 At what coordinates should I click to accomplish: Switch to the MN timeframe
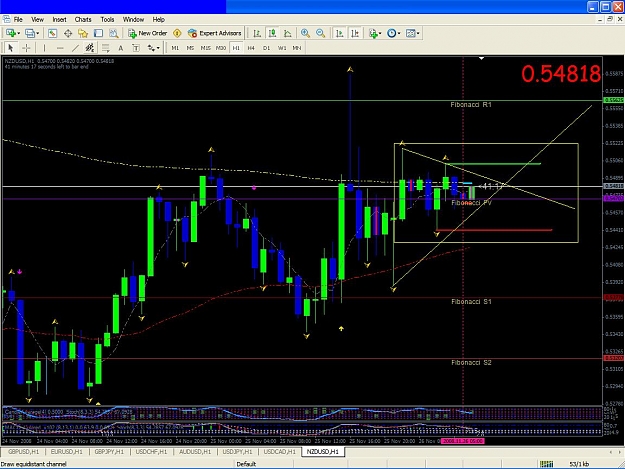[x=297, y=48]
